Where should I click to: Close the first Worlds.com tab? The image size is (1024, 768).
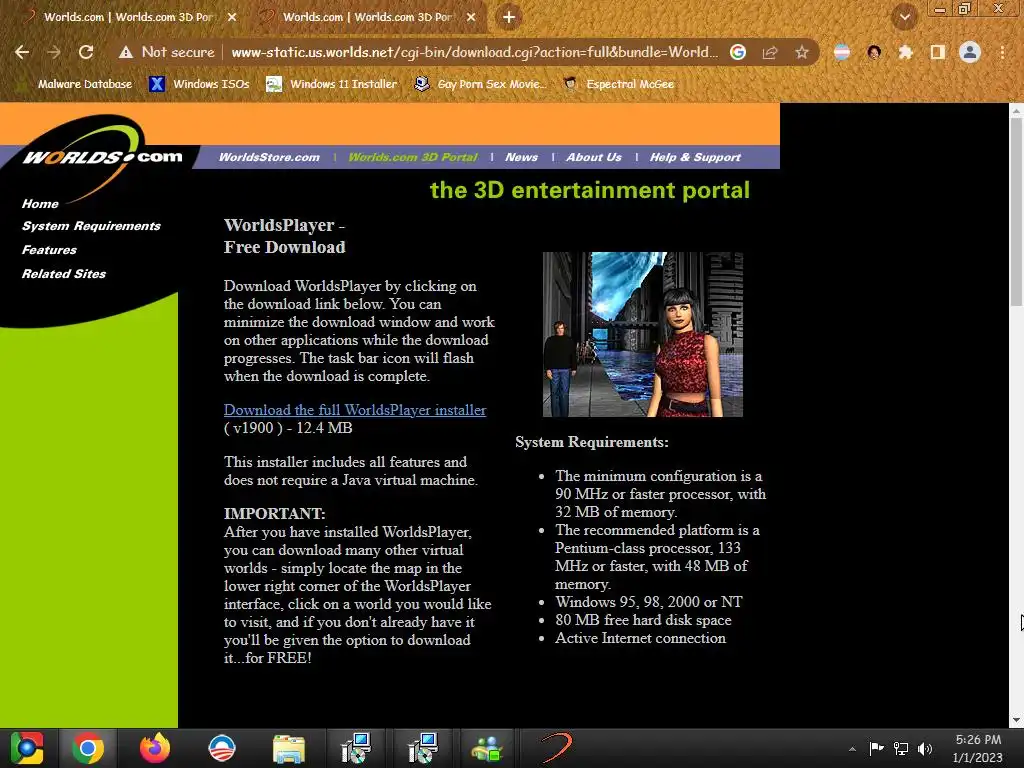pos(232,18)
